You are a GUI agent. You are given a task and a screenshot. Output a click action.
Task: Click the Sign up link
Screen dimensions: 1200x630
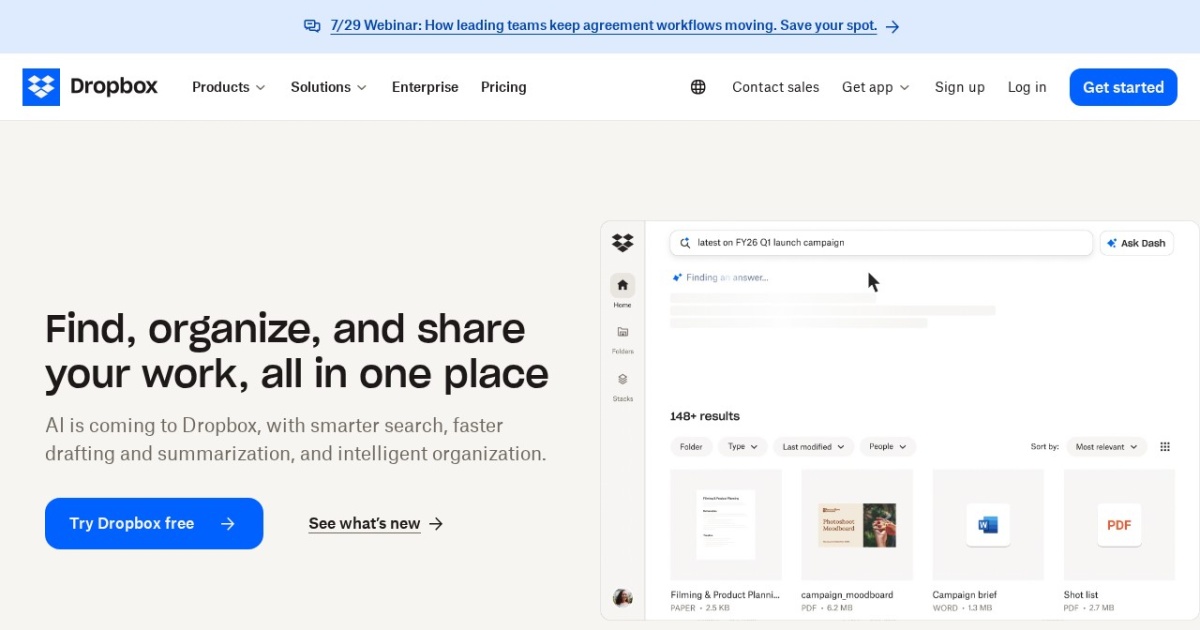point(960,87)
